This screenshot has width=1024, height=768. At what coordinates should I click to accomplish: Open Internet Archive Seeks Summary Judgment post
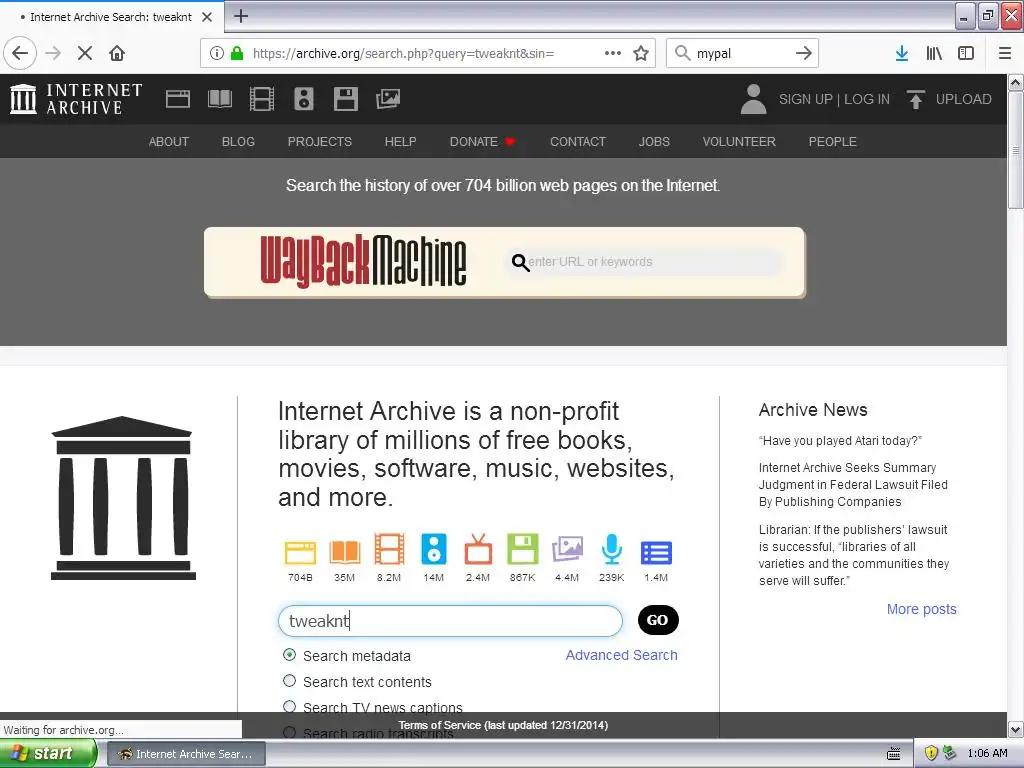pyautogui.click(x=853, y=485)
